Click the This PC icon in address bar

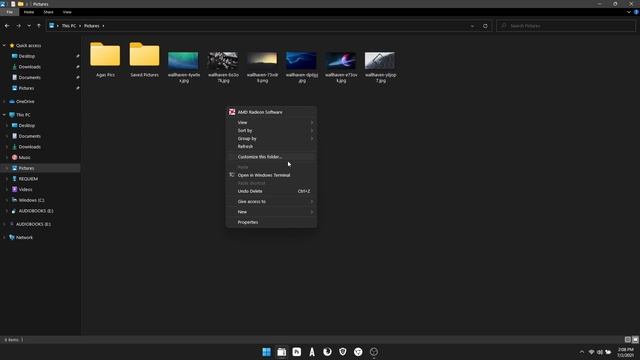(52, 26)
